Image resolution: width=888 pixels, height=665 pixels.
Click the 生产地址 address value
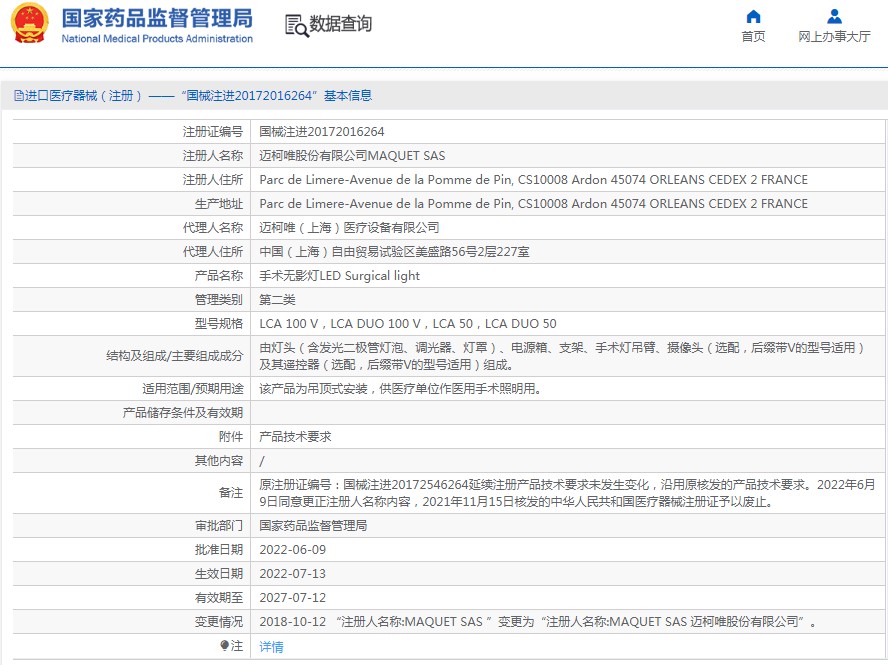[x=533, y=203]
